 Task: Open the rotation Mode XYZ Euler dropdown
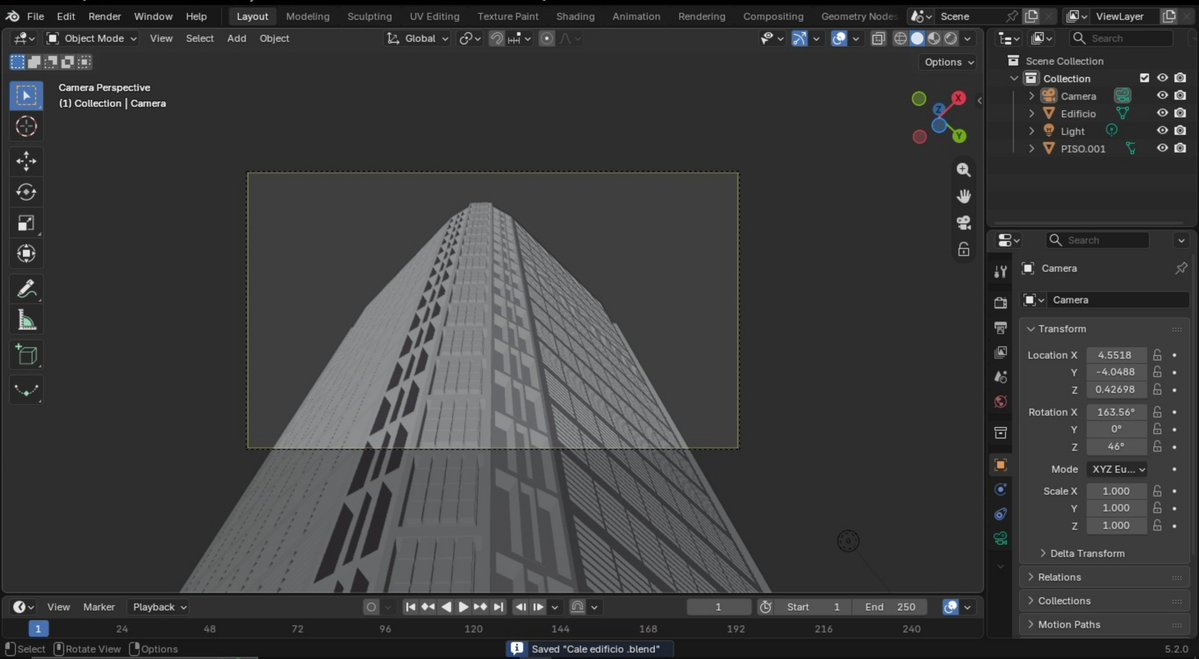click(1117, 469)
